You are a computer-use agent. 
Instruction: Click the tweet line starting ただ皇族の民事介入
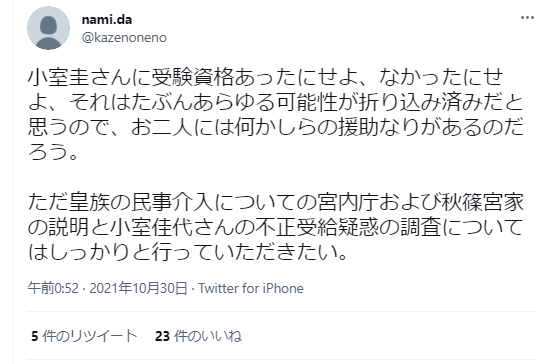pos(276,202)
